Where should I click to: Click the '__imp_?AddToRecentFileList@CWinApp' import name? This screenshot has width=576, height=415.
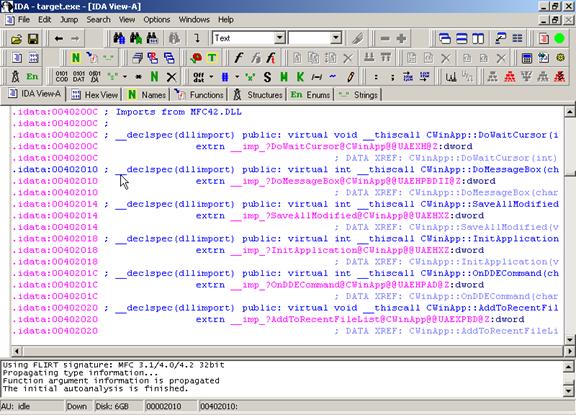[360, 319]
